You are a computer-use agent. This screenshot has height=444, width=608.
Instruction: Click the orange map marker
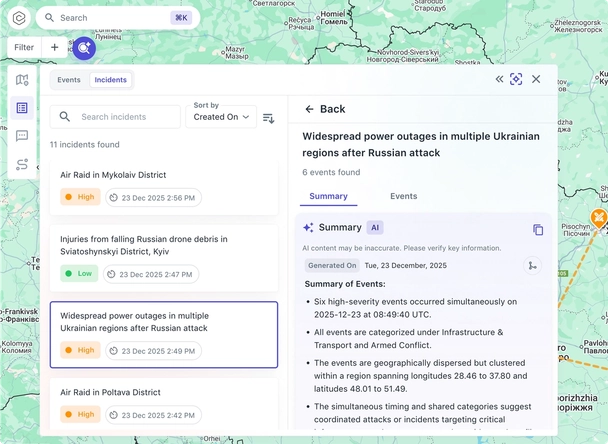point(598,219)
